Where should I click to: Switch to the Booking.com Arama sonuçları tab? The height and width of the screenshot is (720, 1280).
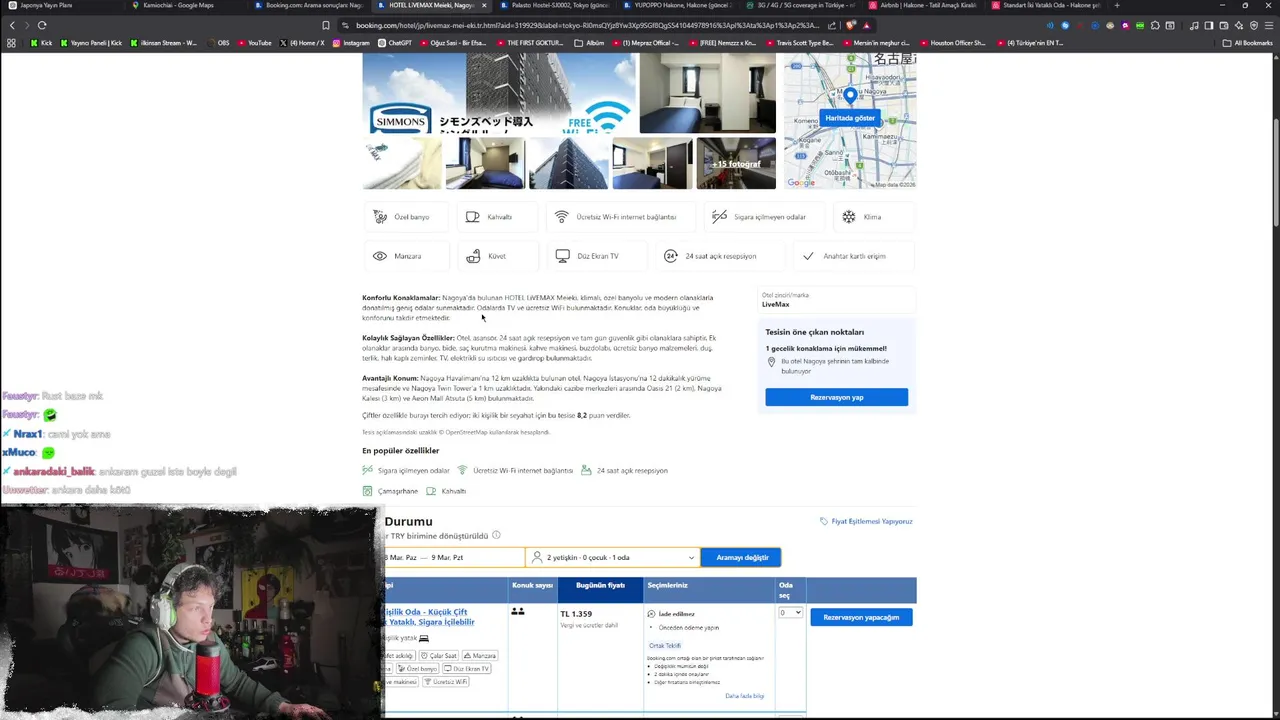click(x=308, y=5)
